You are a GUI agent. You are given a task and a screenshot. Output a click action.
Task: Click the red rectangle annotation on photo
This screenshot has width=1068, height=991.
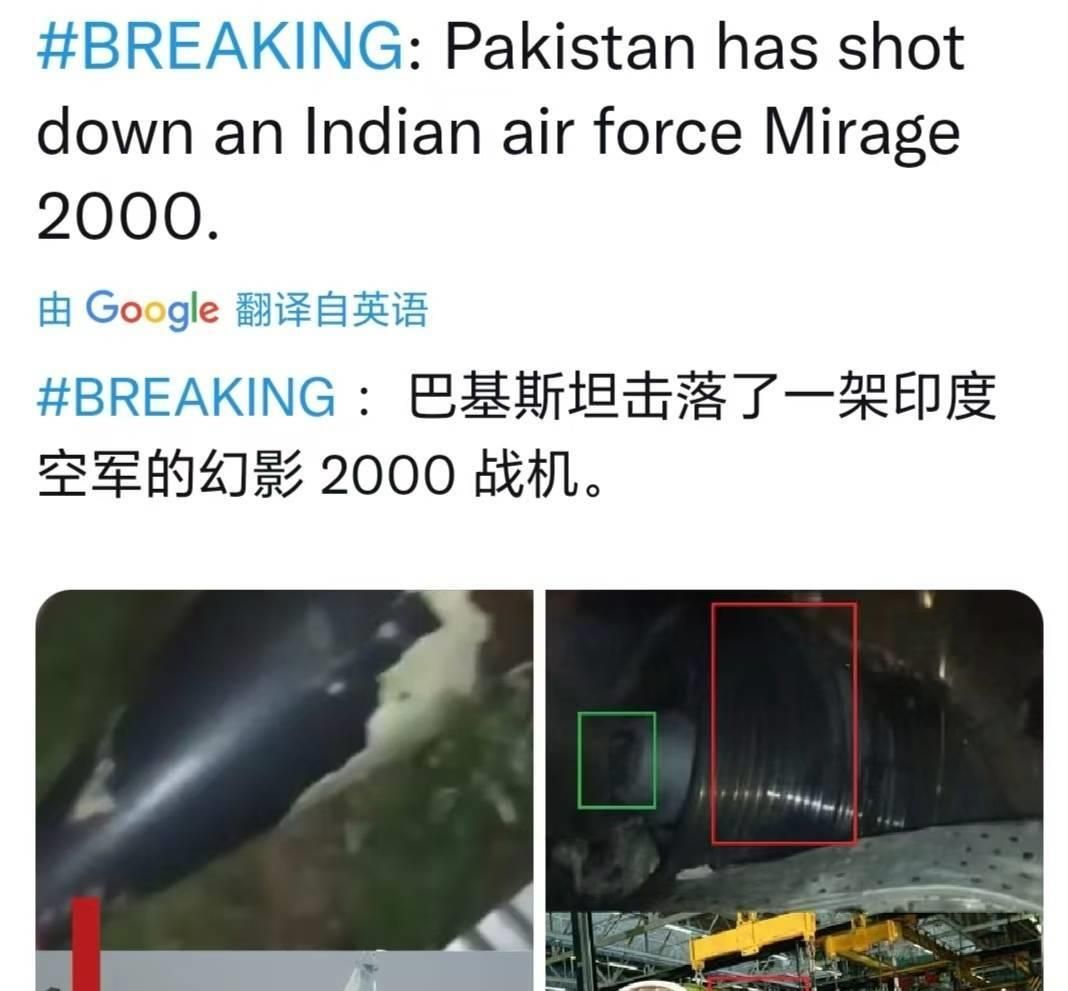coord(784,723)
